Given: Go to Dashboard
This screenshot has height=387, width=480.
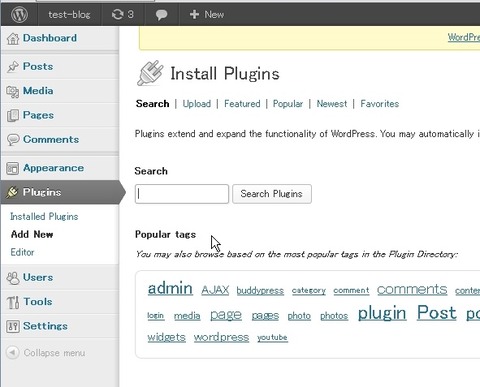Looking at the screenshot, I should coord(50,38).
